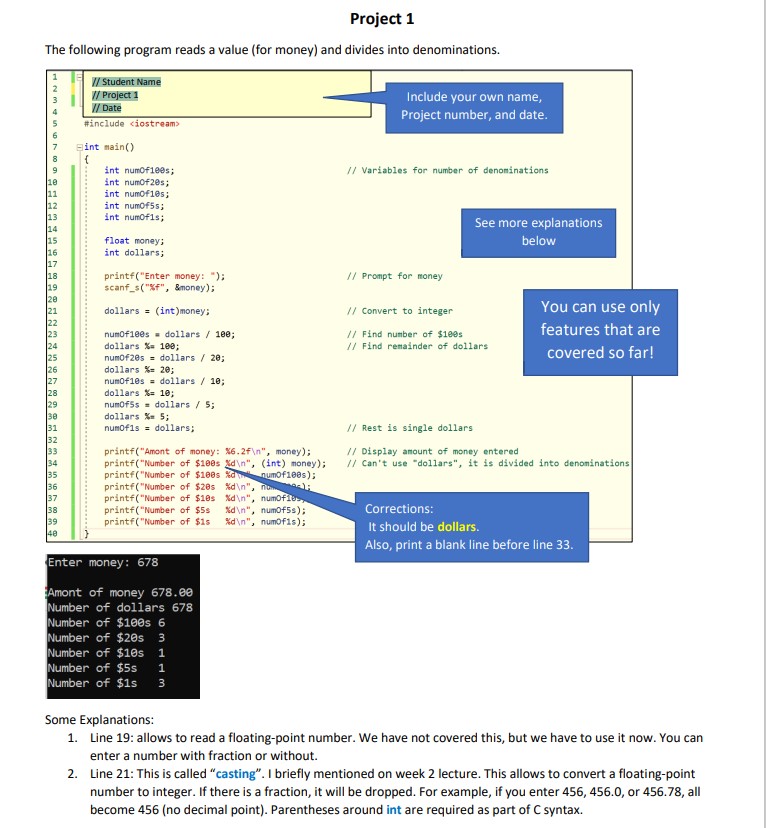
Task: Click console line 'Number of dollars 678'
Action: tap(120, 608)
